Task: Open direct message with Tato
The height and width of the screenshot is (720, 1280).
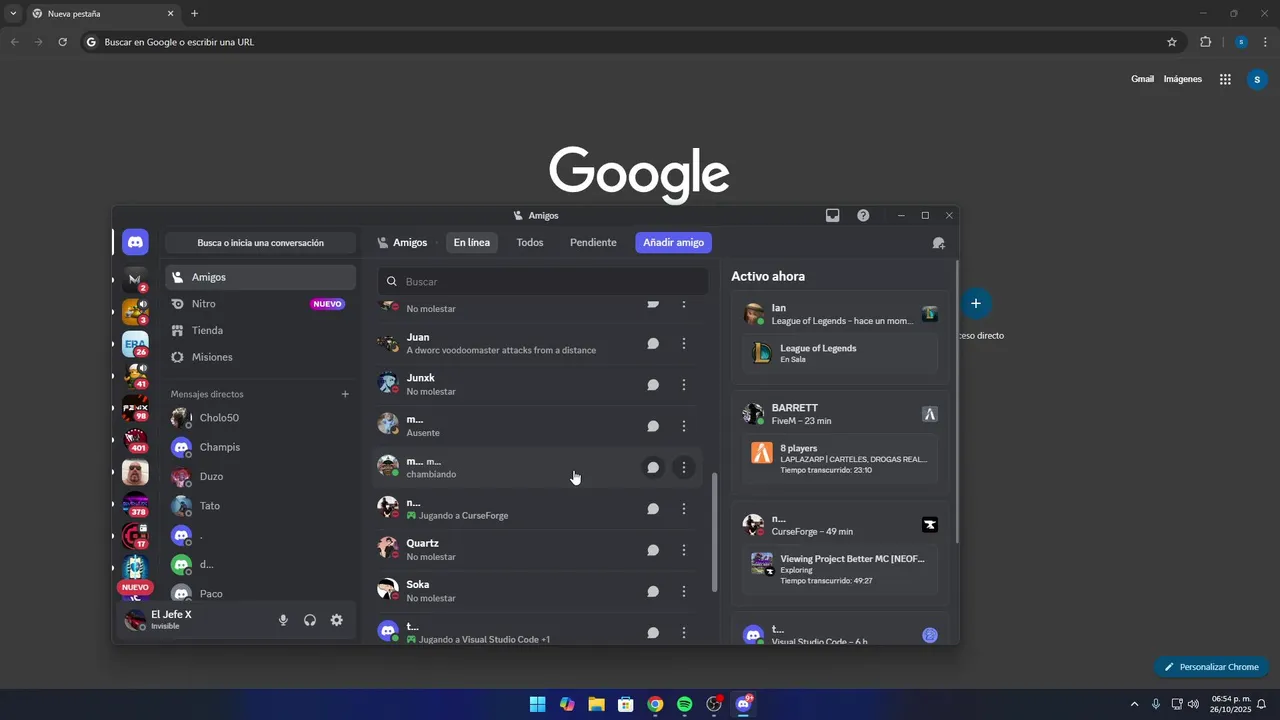Action: tap(260, 506)
